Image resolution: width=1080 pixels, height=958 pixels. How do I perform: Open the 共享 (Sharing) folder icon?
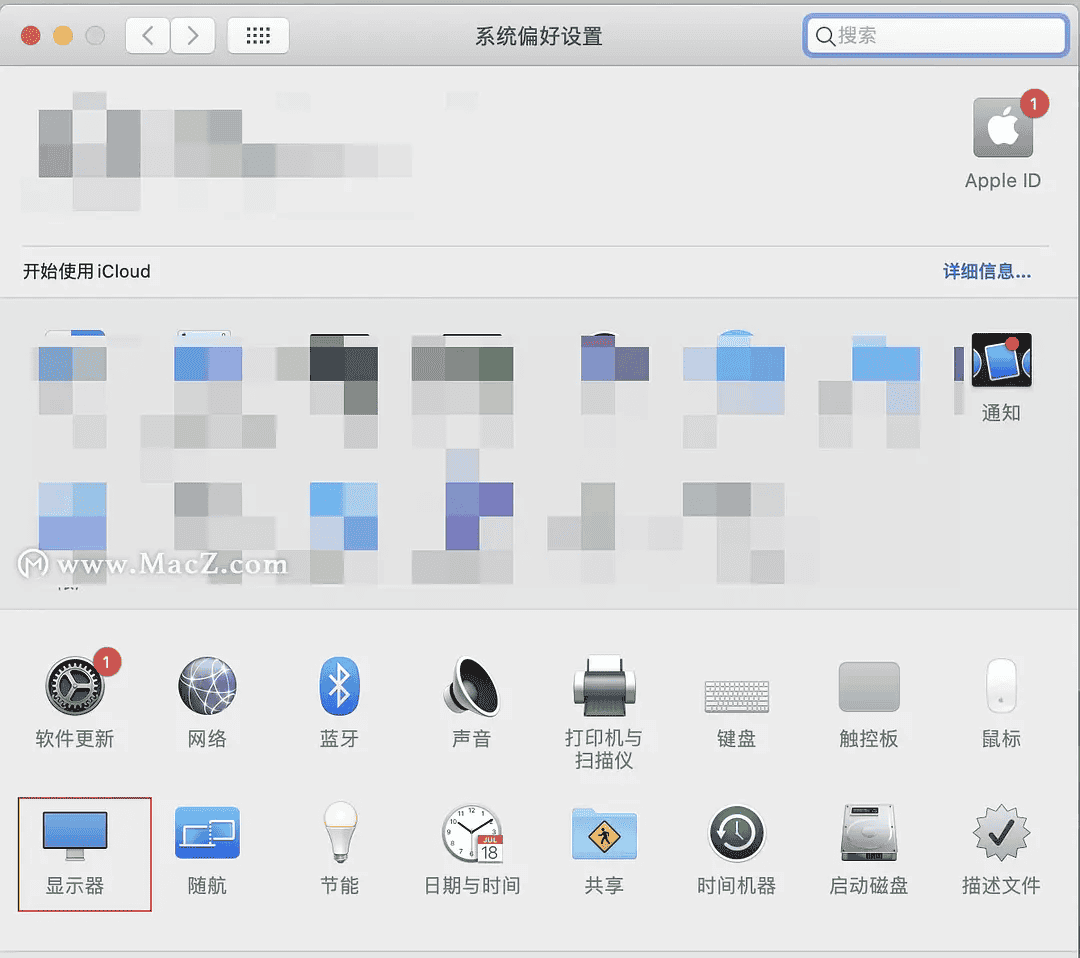click(x=603, y=833)
